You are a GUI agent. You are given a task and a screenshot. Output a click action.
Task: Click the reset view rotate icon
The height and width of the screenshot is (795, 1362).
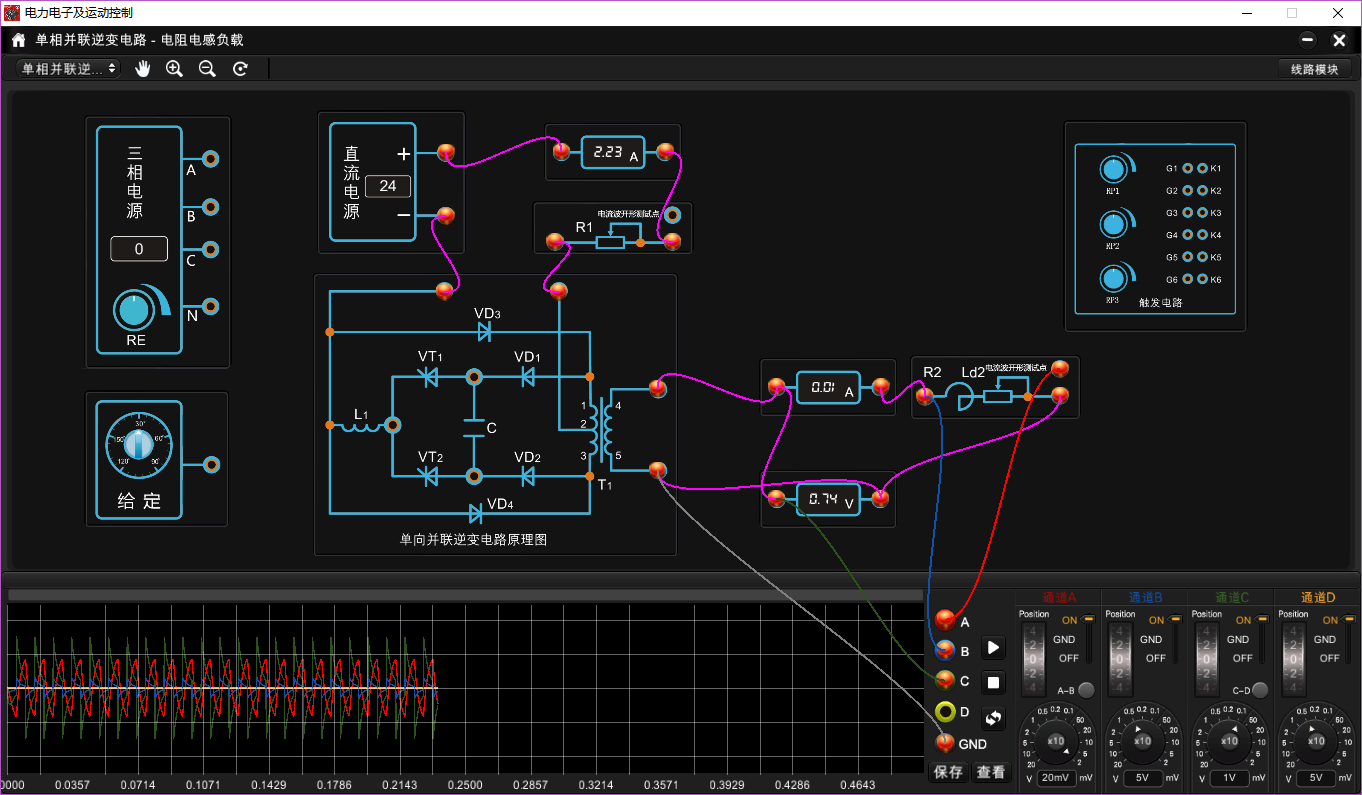coord(240,69)
